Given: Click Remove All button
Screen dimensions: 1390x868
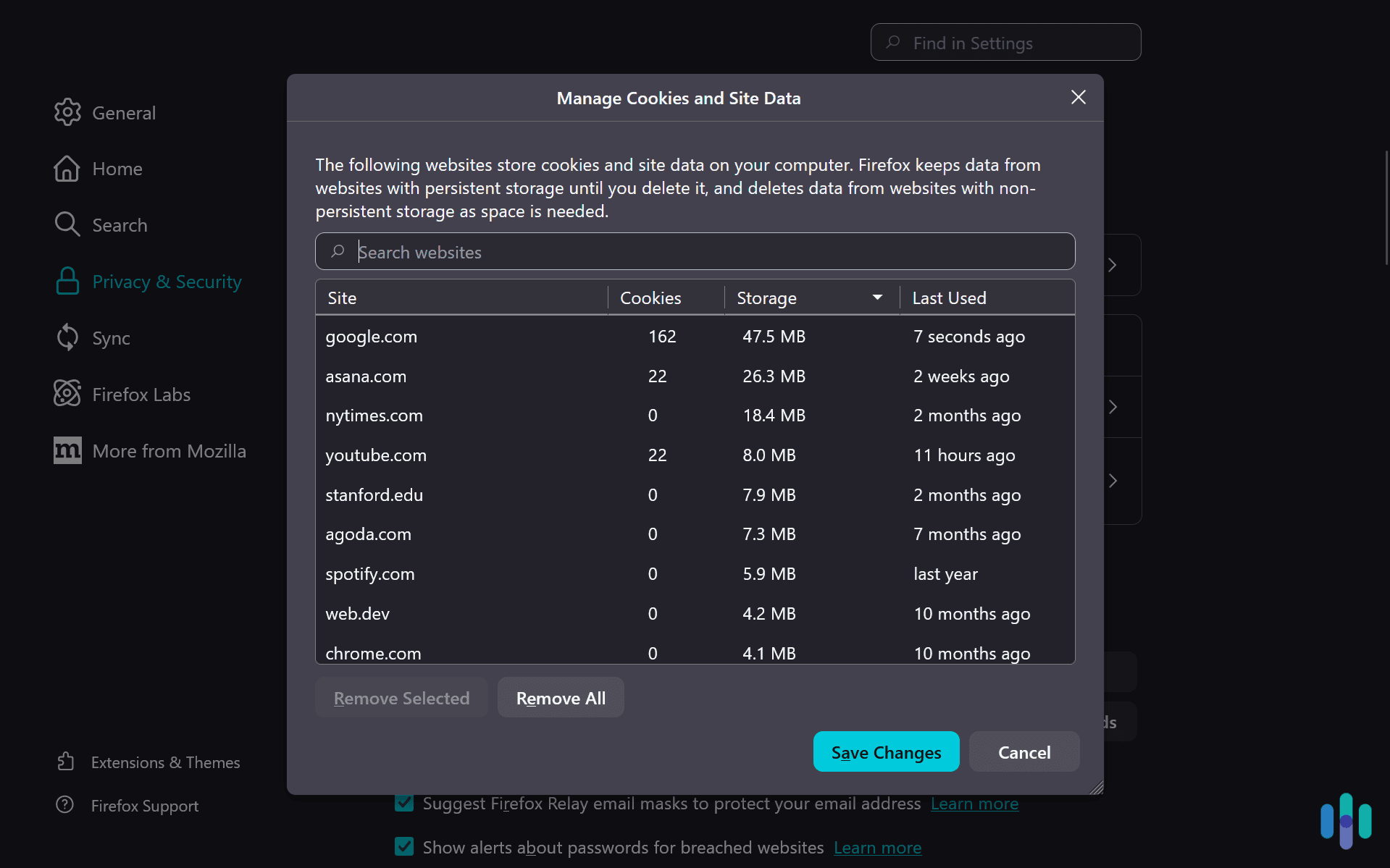Looking at the screenshot, I should pos(561,697).
